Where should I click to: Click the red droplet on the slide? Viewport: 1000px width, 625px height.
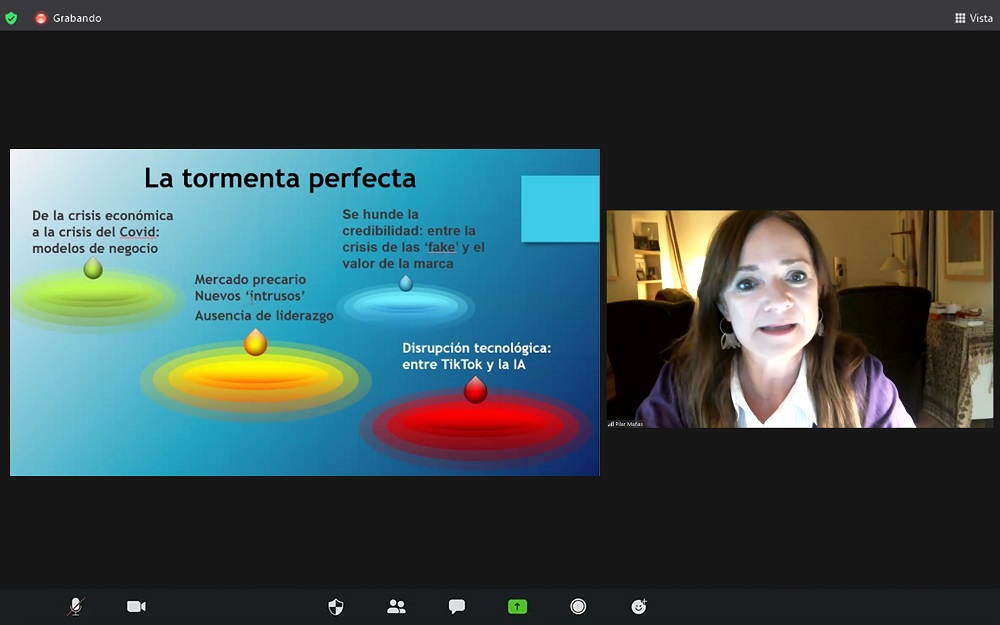475,390
